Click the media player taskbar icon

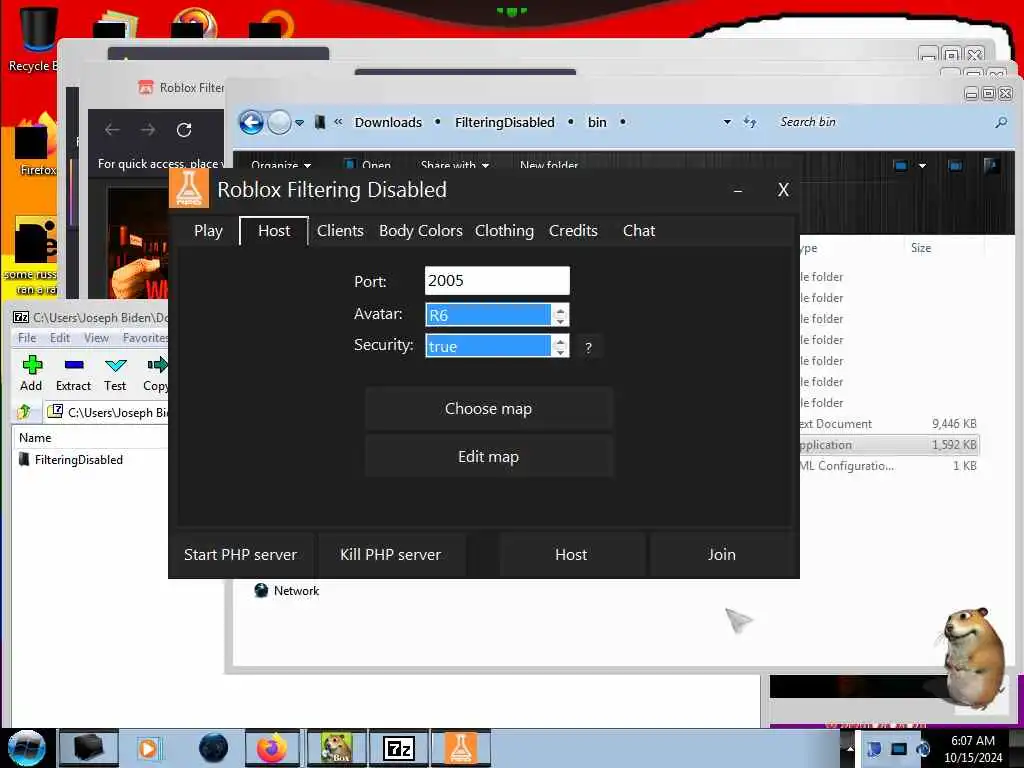click(x=149, y=748)
